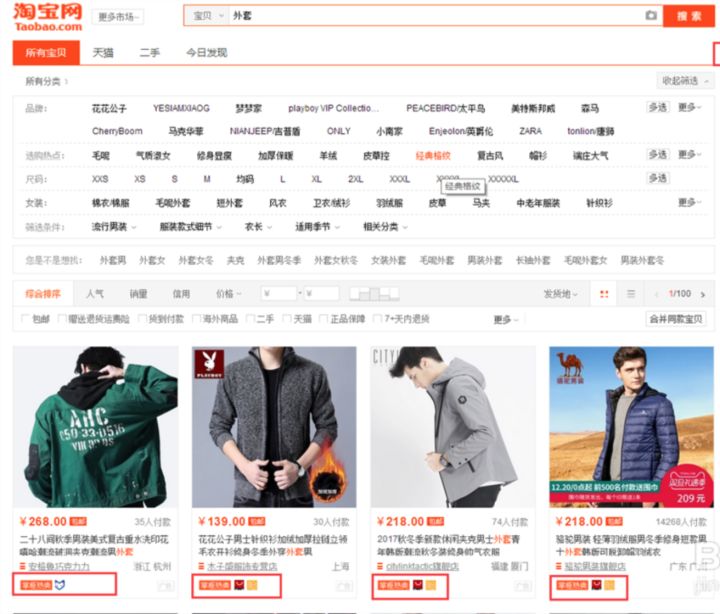Open the 宝贝 search type dropdown
720x614 pixels.
208,16
